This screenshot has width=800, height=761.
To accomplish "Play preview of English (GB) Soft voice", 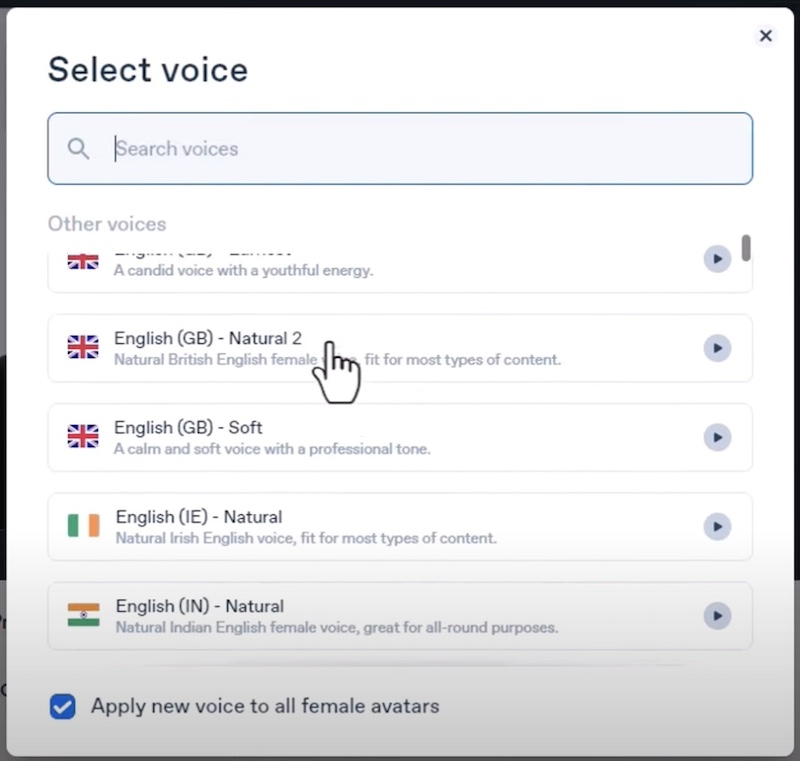I will click(x=716, y=437).
